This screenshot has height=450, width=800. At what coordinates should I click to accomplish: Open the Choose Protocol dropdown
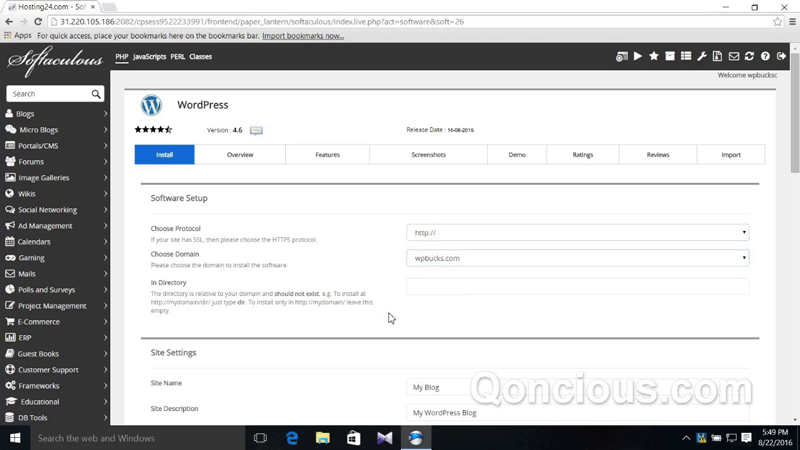[x=577, y=233]
